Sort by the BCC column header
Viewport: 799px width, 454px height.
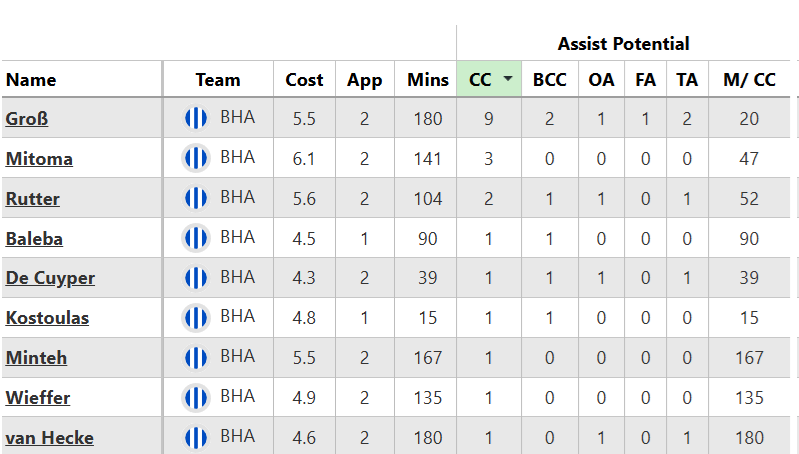[x=549, y=80]
